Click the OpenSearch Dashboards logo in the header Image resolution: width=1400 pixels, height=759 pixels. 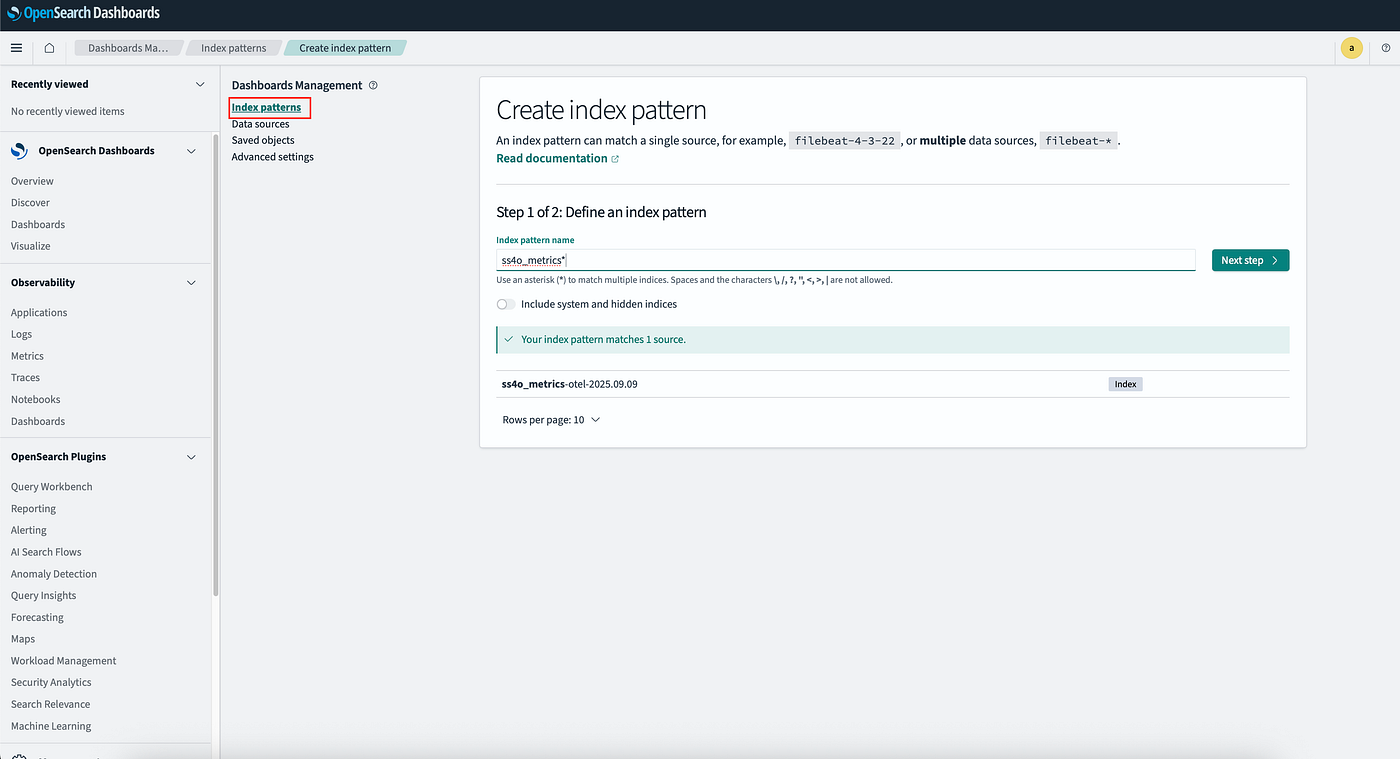point(83,14)
